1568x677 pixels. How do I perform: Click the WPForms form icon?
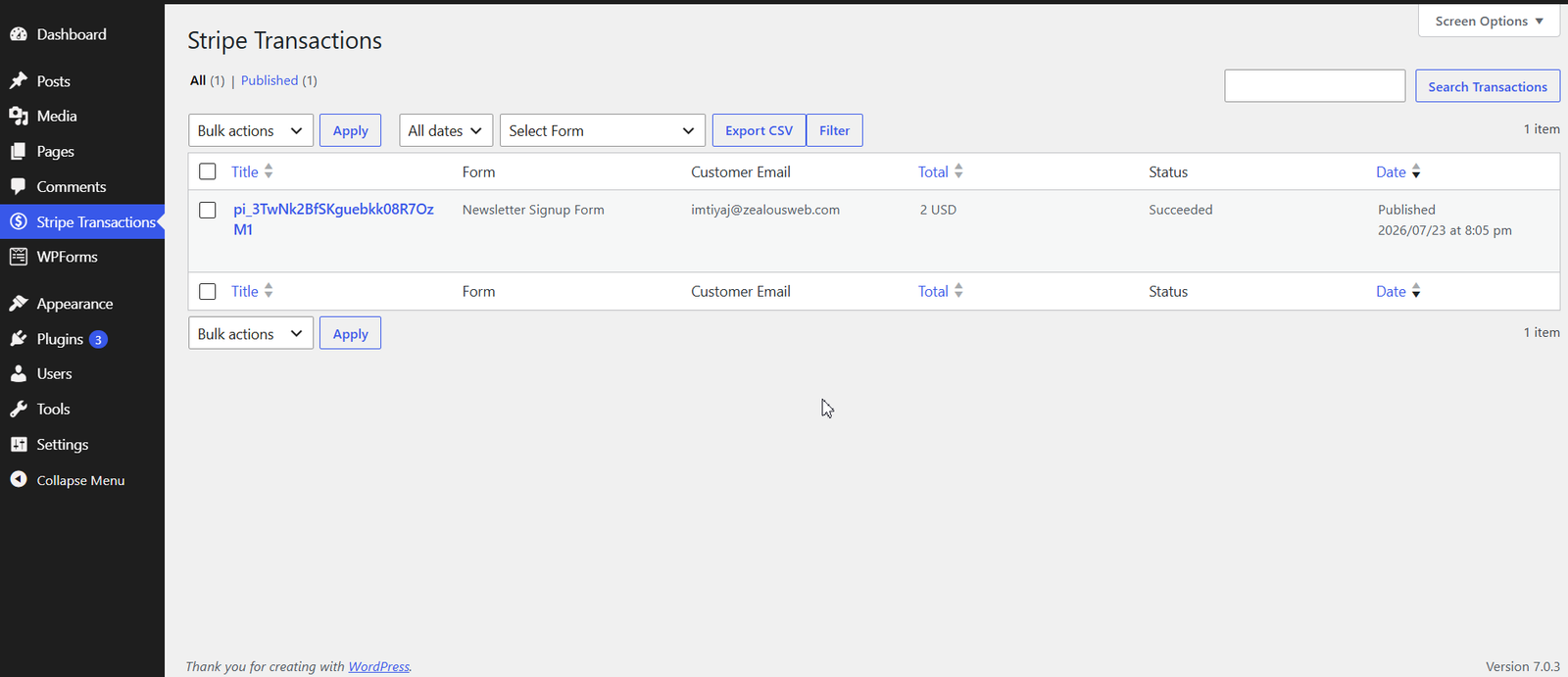[x=19, y=257]
